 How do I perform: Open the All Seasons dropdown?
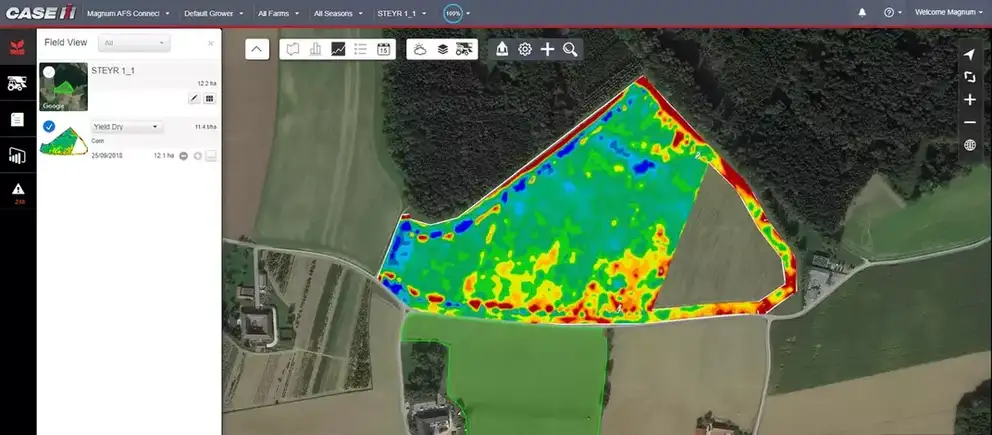pos(338,13)
